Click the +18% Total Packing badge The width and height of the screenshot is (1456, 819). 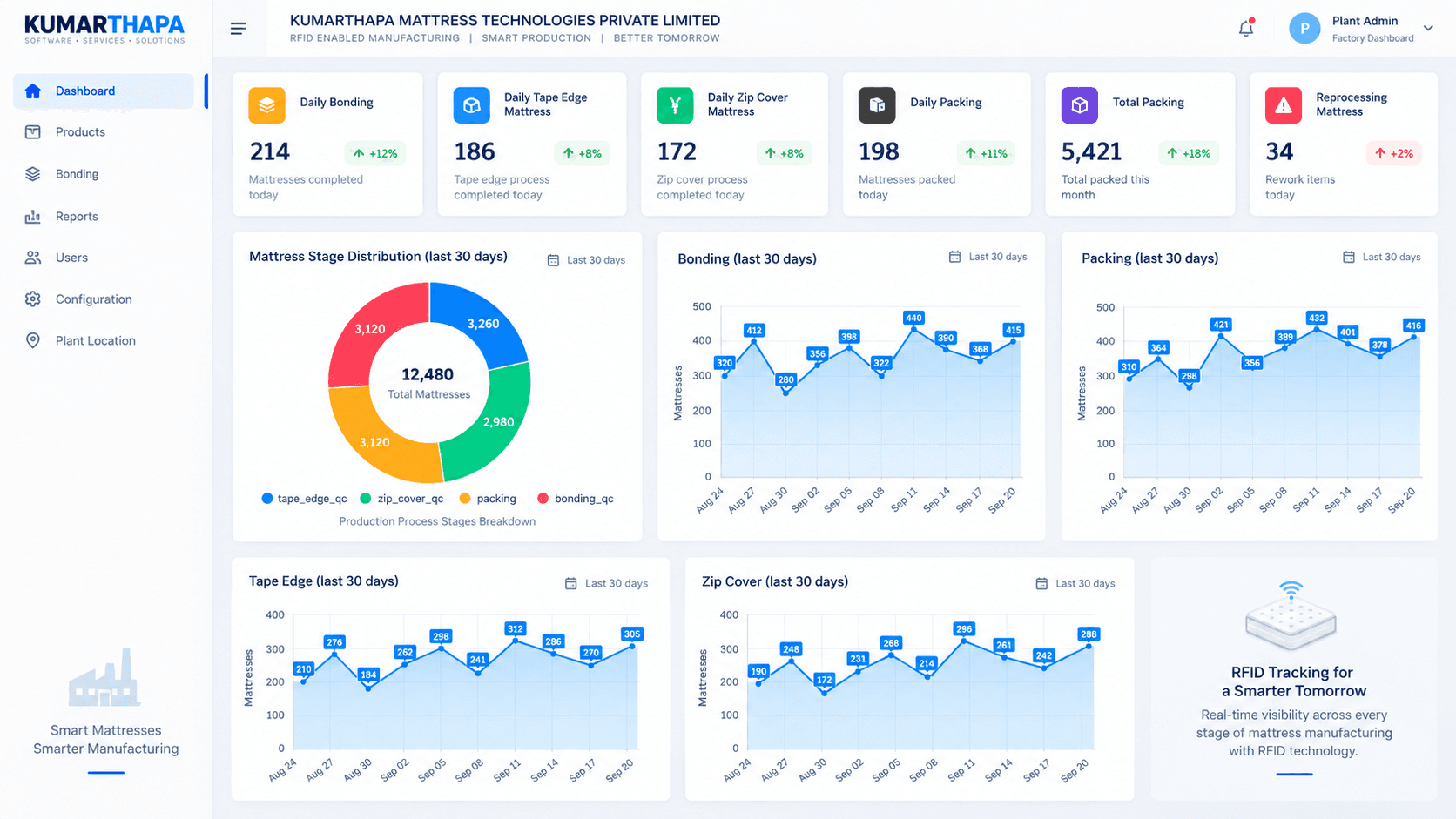1188,153
